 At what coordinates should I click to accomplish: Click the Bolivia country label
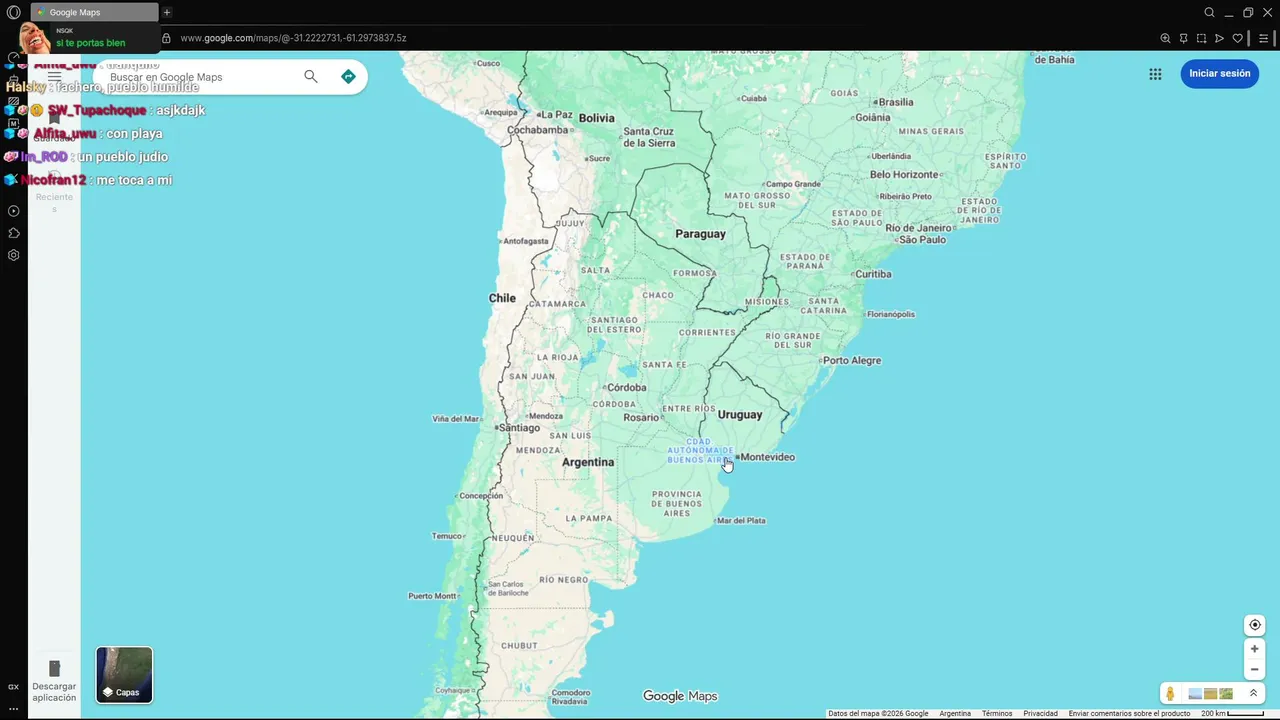click(597, 118)
